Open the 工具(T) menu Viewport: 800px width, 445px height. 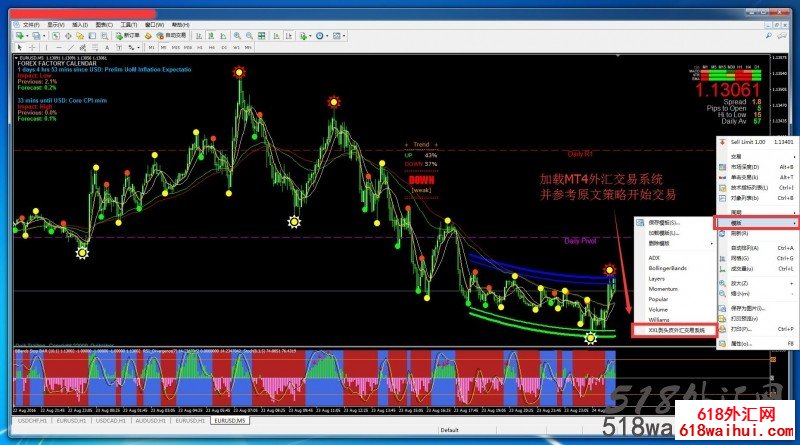(x=129, y=24)
